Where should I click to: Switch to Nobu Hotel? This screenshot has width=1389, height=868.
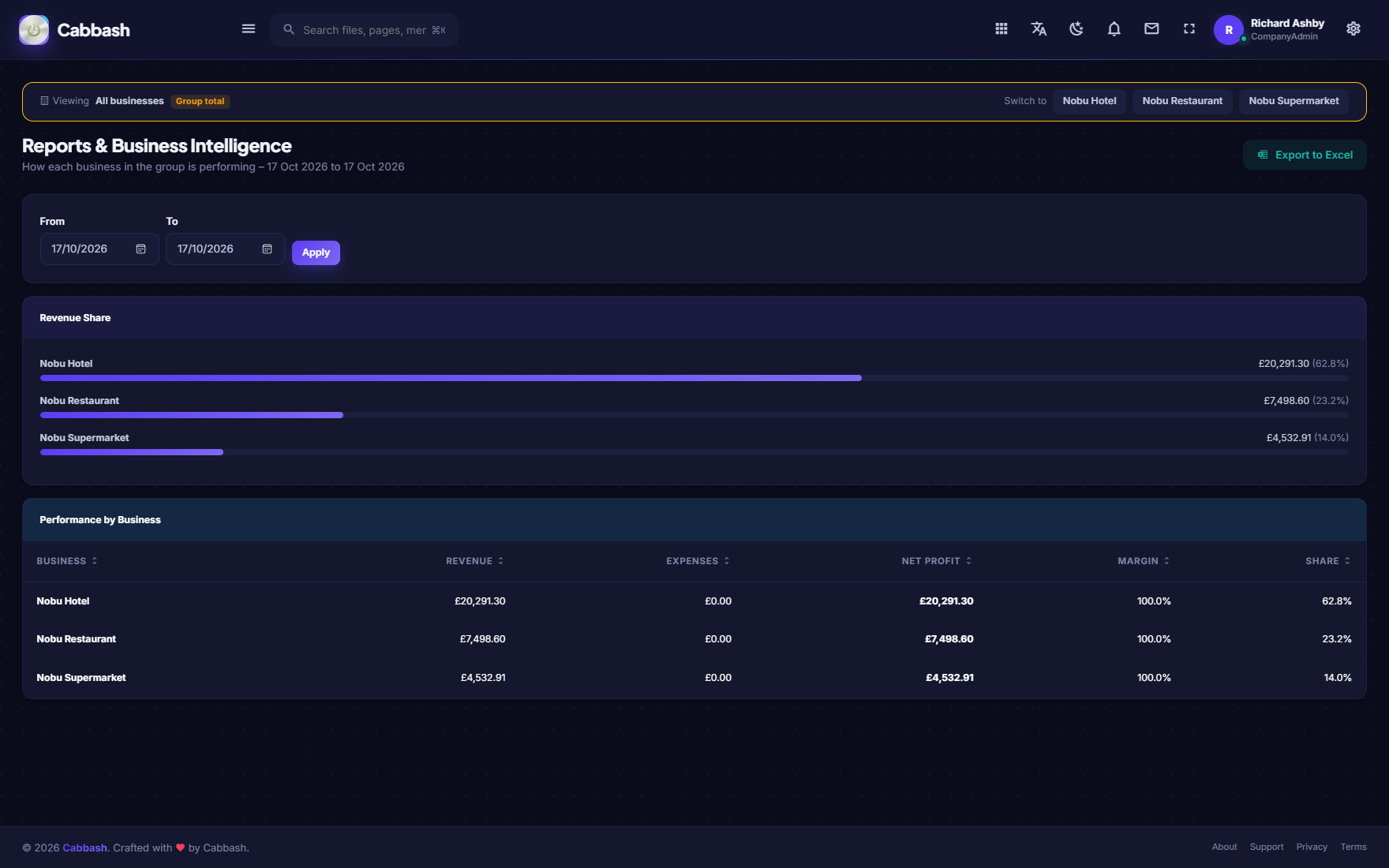click(x=1089, y=101)
